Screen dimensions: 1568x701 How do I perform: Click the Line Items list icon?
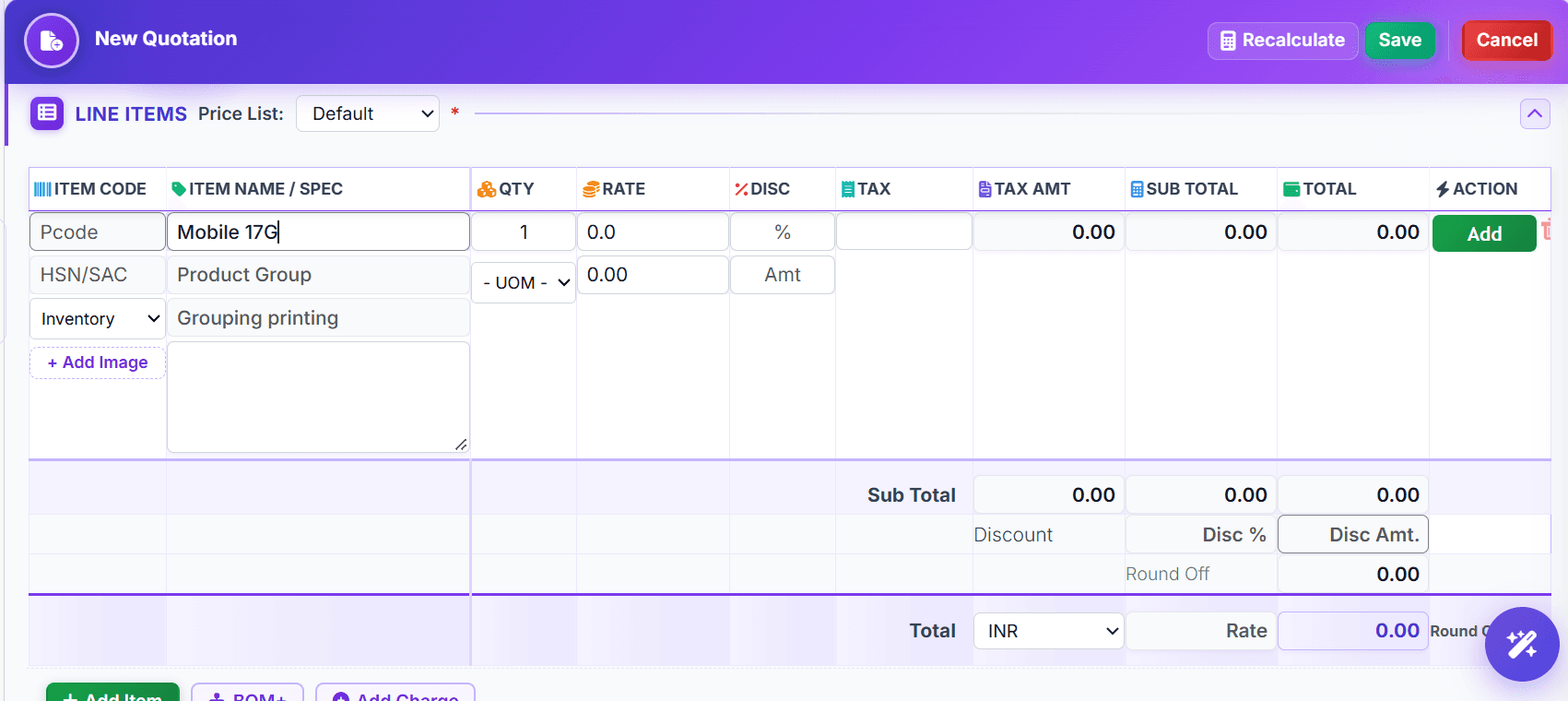coord(47,113)
